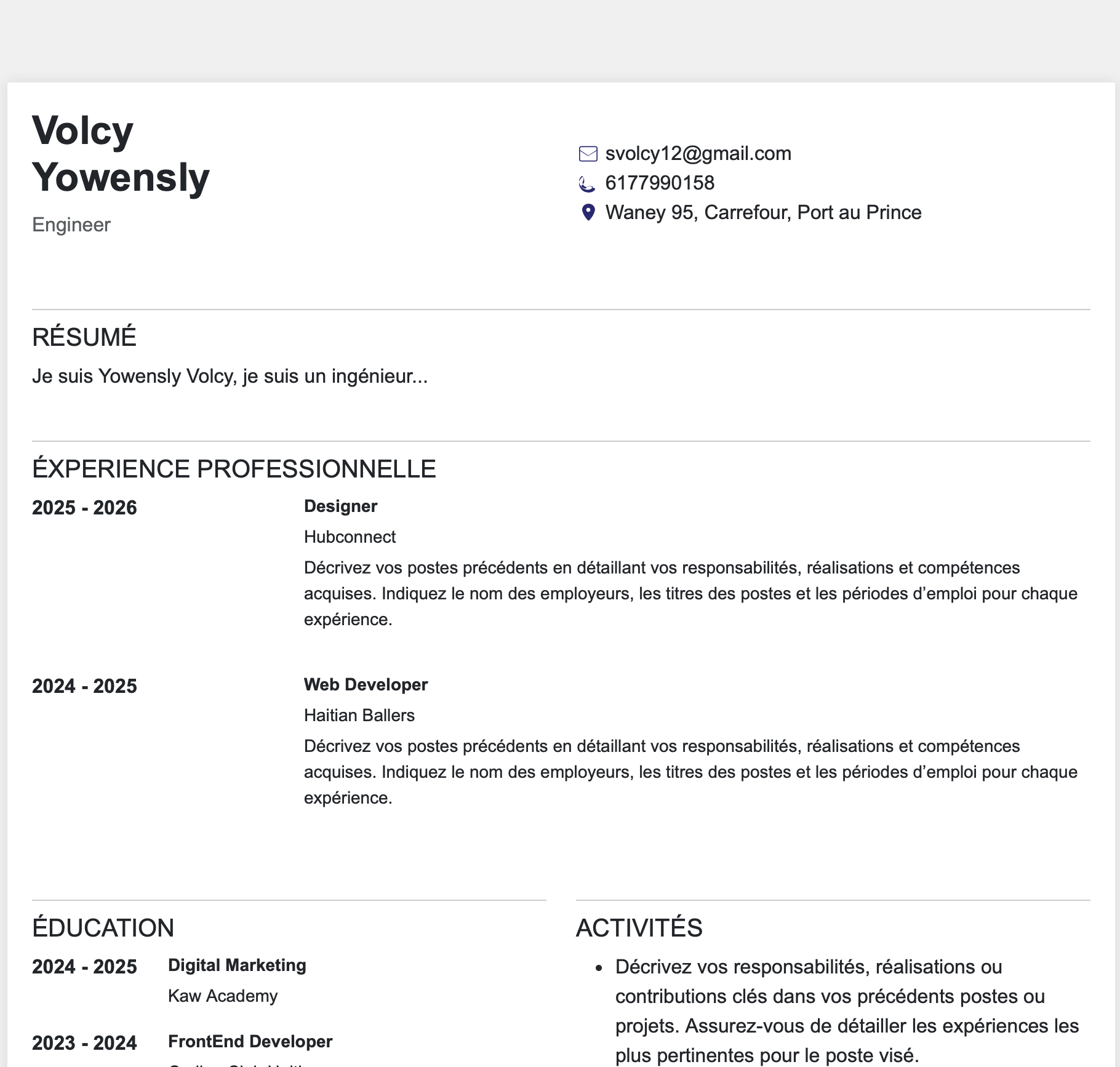Image resolution: width=1120 pixels, height=1067 pixels.
Task: Click the RÉSUMÉ section heading
Action: coord(84,337)
